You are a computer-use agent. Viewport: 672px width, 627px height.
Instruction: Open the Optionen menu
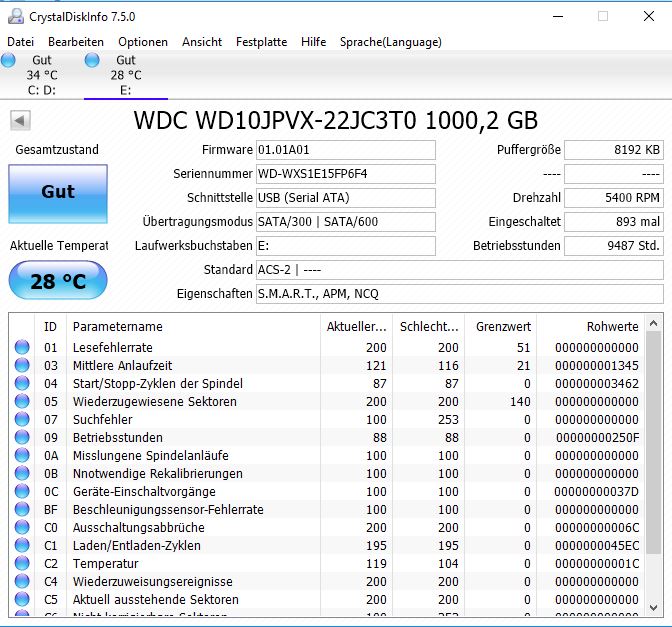(x=143, y=42)
